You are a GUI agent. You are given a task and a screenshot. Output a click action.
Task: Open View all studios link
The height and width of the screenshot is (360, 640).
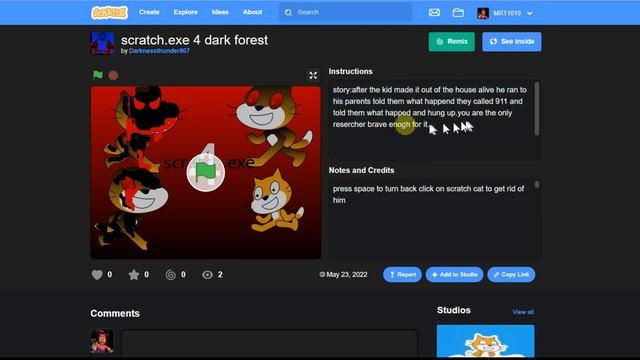(523, 312)
